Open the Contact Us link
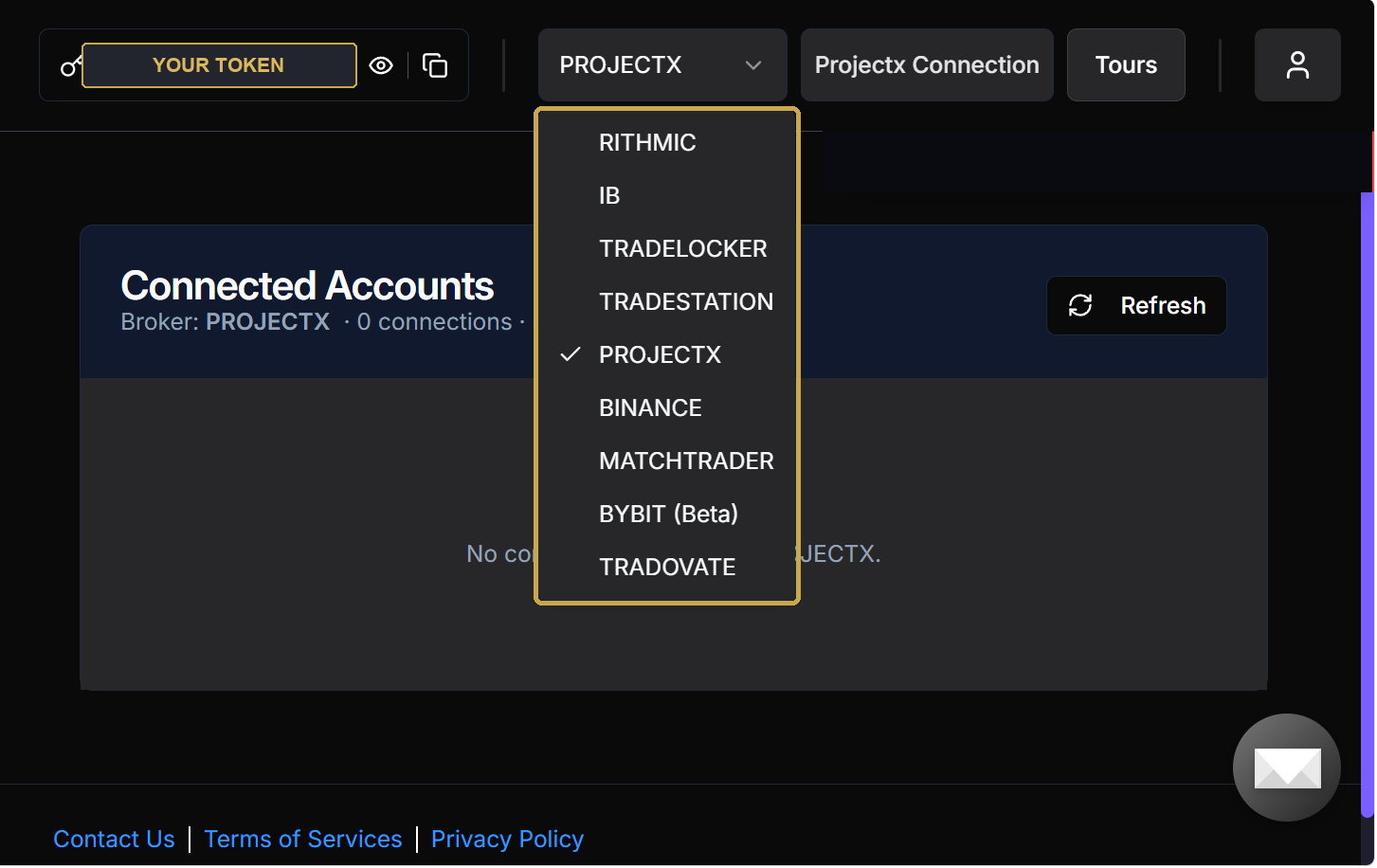This screenshot has height=868, width=1377. (x=114, y=839)
